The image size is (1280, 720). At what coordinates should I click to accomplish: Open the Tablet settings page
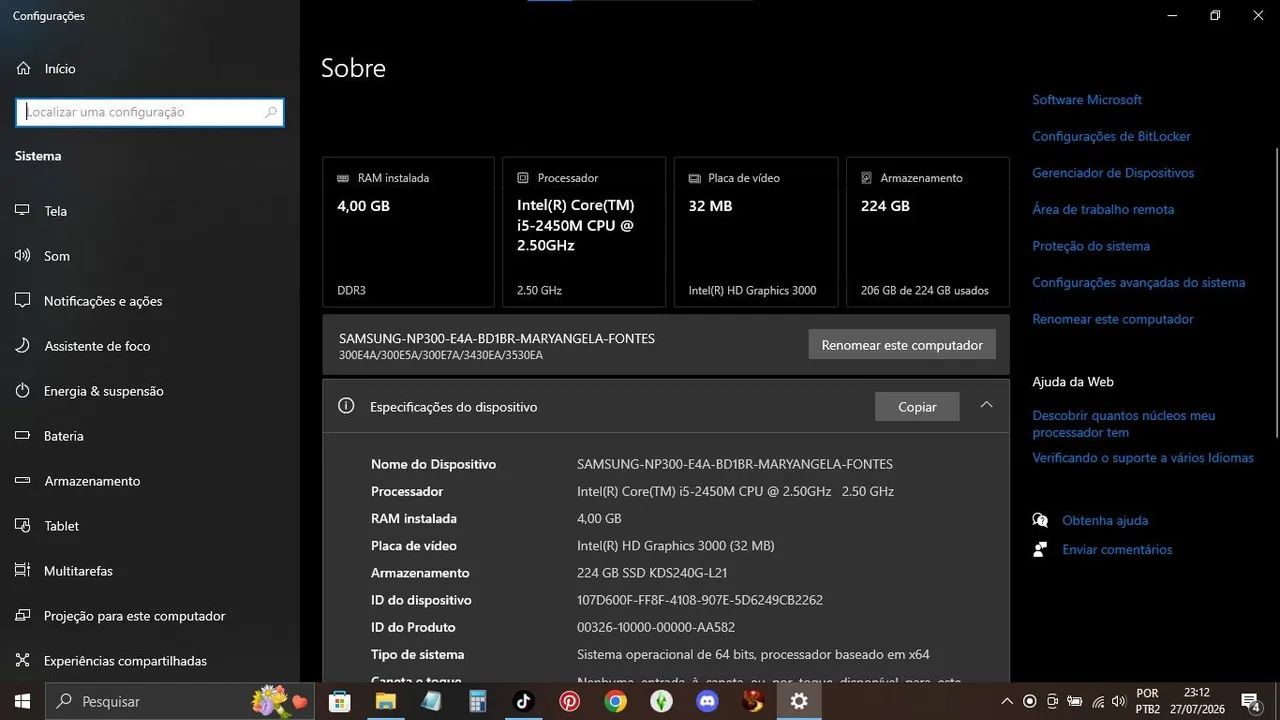pos(61,526)
